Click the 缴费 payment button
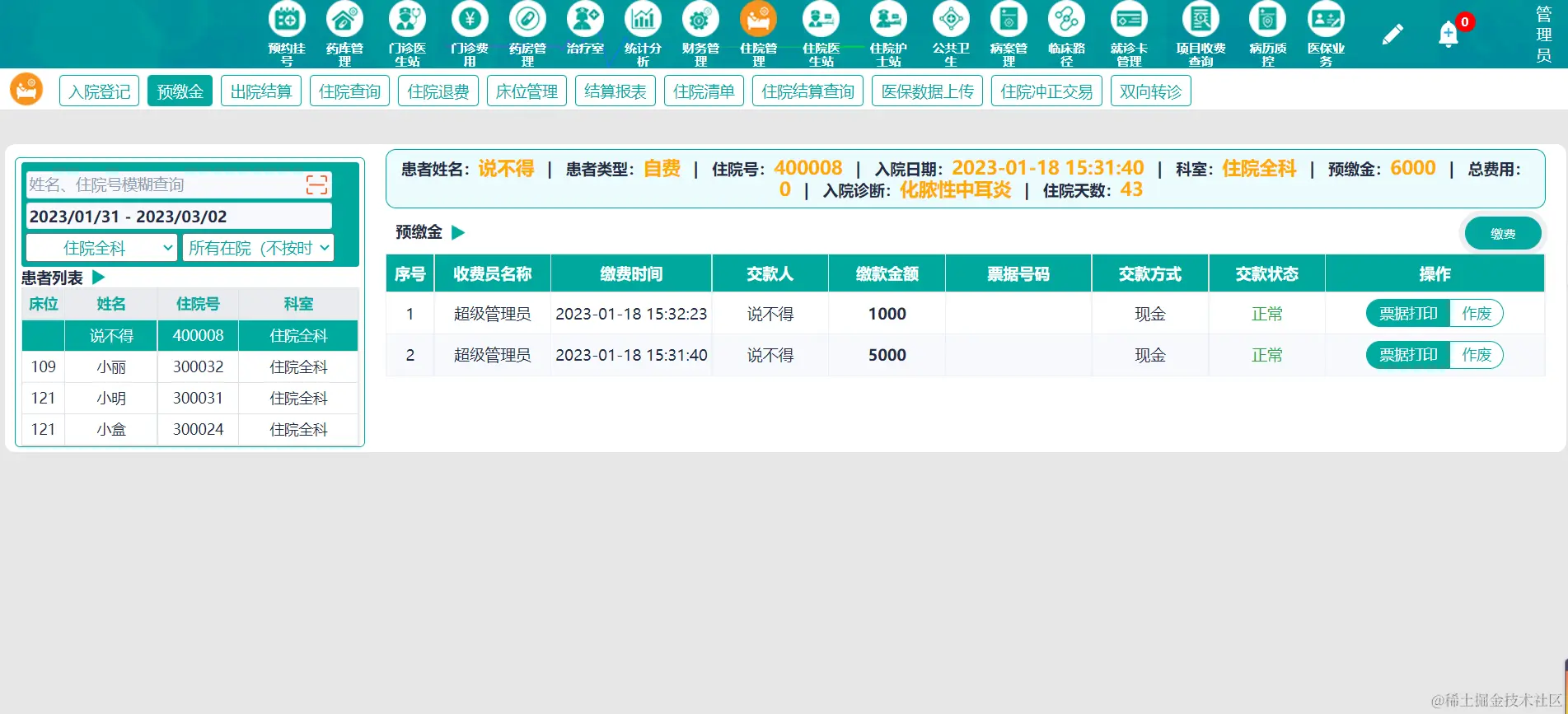Image resolution: width=1568 pixels, height=714 pixels. [1503, 233]
